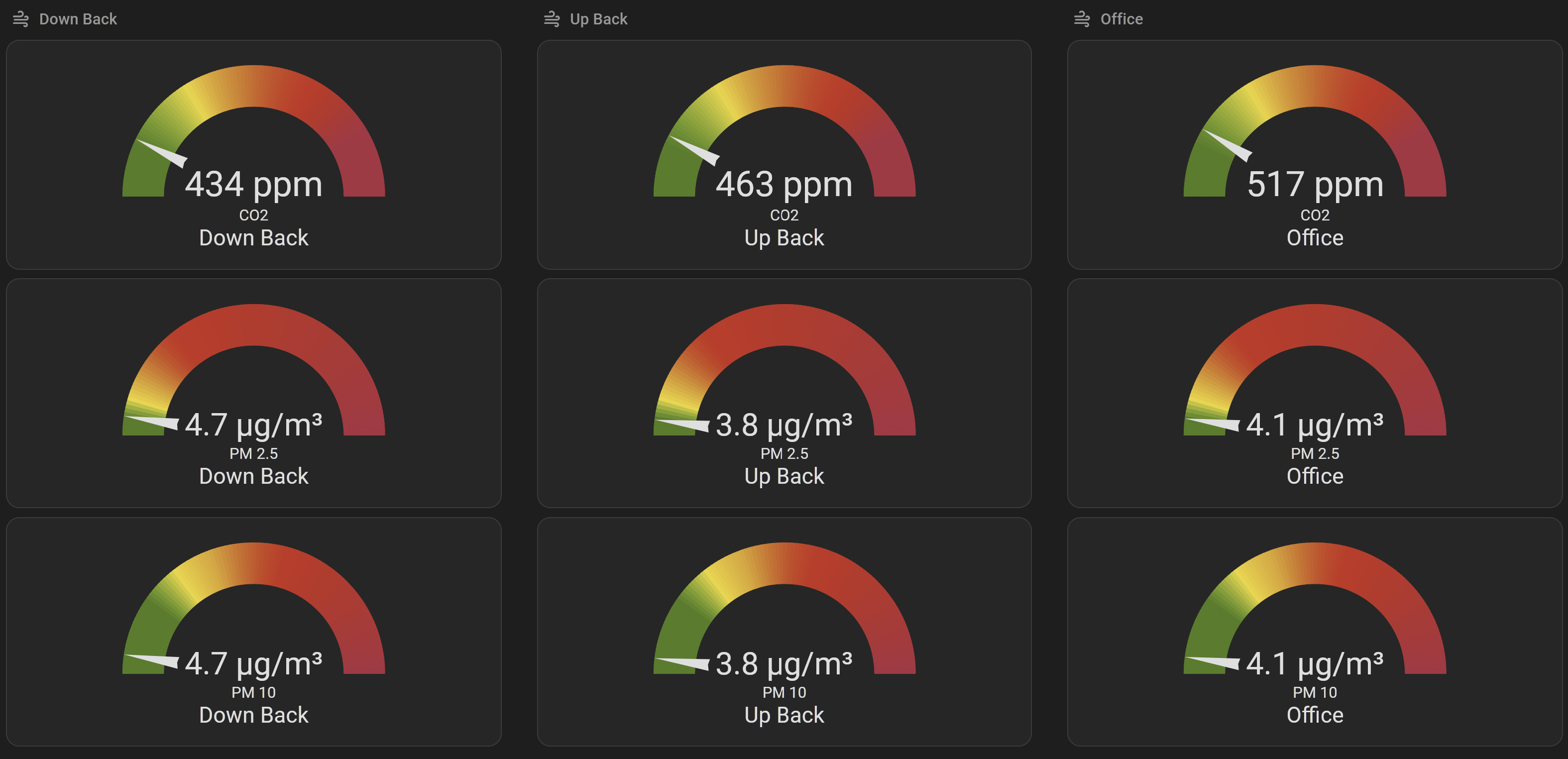The width and height of the screenshot is (1568, 759).
Task: Click the Office name under the PM 2.5 gauge
Action: [x=1315, y=476]
